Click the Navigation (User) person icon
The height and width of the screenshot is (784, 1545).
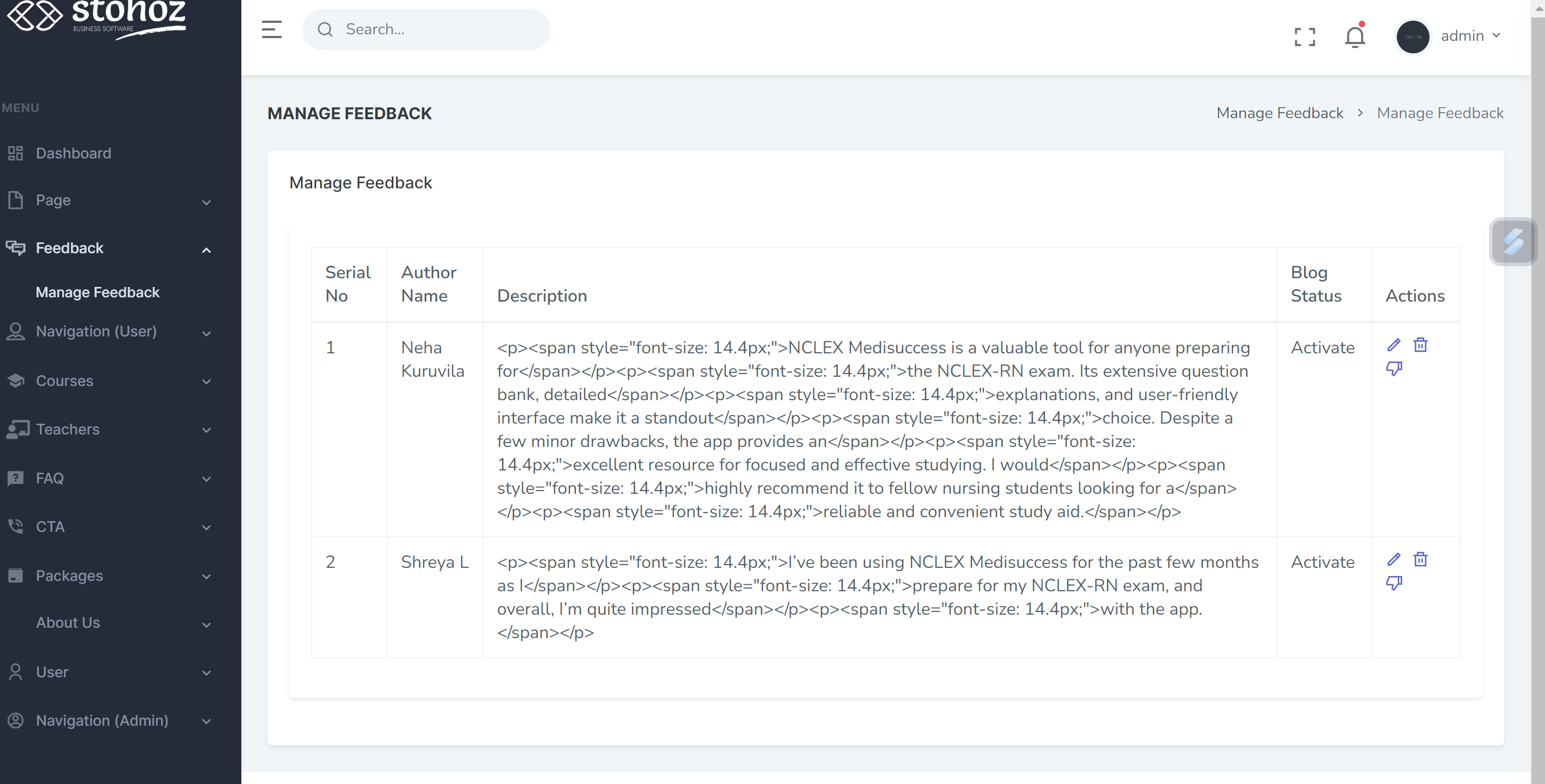pyautogui.click(x=16, y=332)
